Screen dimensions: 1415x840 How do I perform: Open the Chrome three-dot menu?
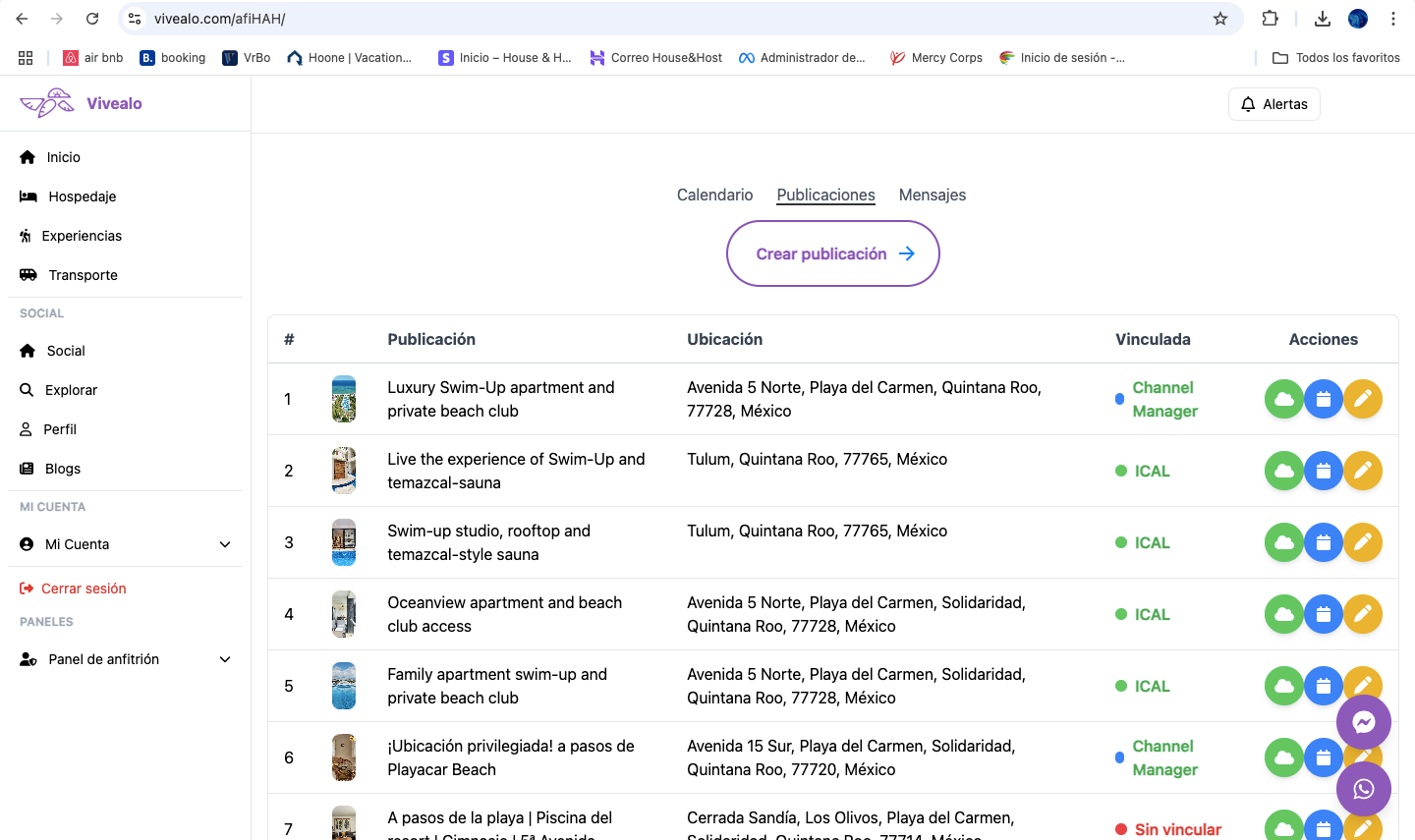click(x=1392, y=19)
